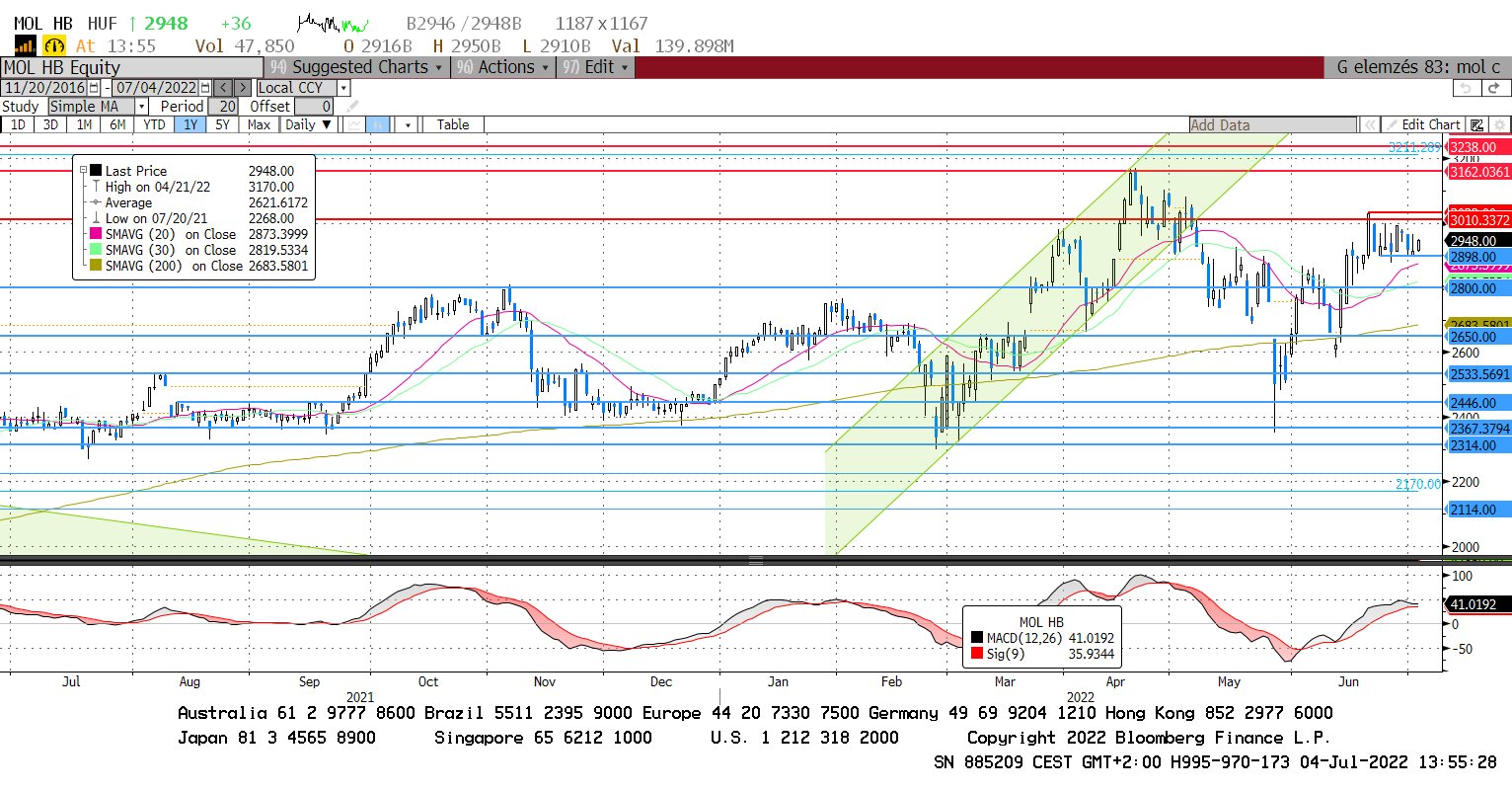Open the Simple MA study dropdown
The image size is (1512, 791).
point(141,106)
